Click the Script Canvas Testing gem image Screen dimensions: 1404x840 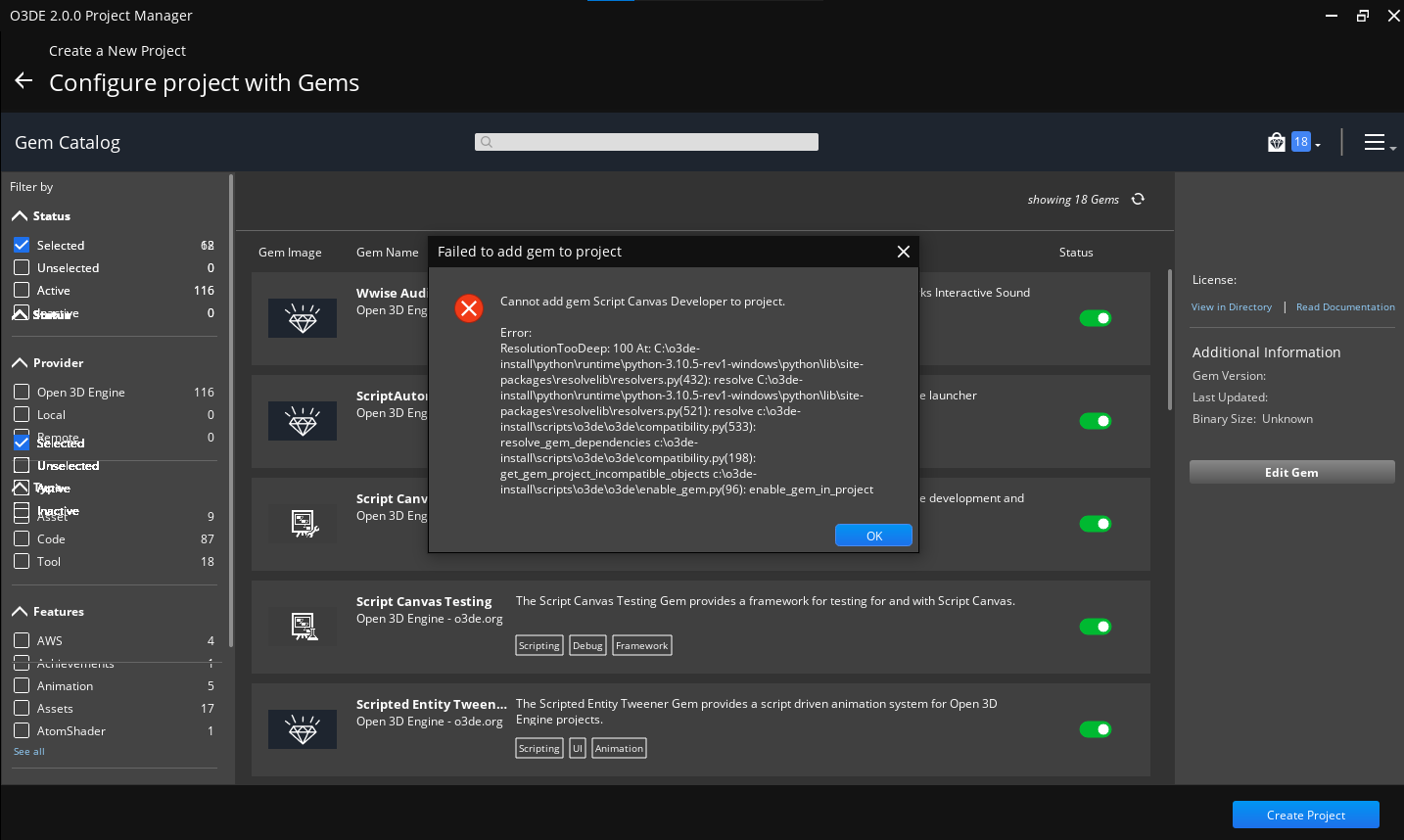(x=303, y=626)
